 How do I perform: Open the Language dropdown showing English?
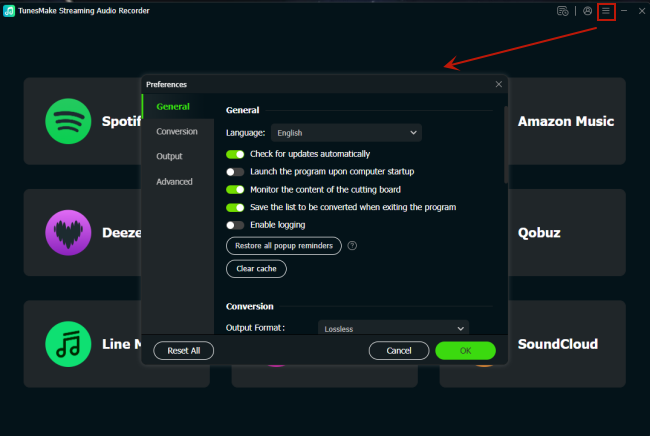[347, 133]
